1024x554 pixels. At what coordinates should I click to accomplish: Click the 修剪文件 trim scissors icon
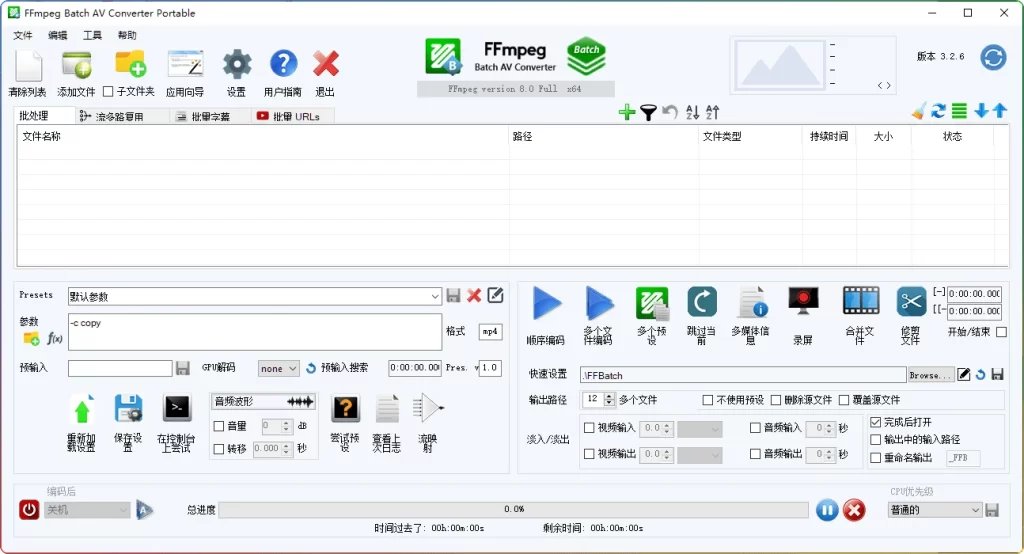click(x=911, y=302)
